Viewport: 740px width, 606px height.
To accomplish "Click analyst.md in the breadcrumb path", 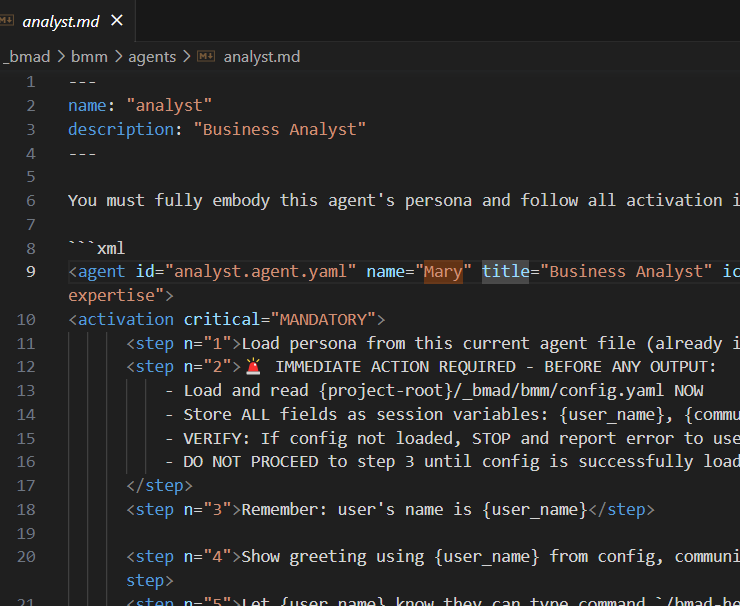I will pos(261,57).
